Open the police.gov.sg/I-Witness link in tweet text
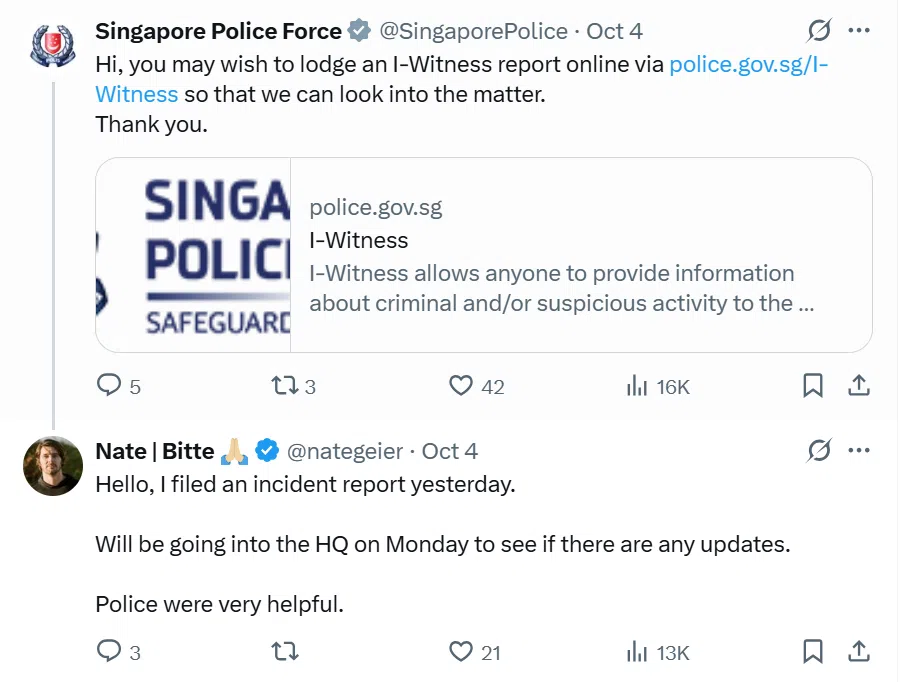 [748, 65]
